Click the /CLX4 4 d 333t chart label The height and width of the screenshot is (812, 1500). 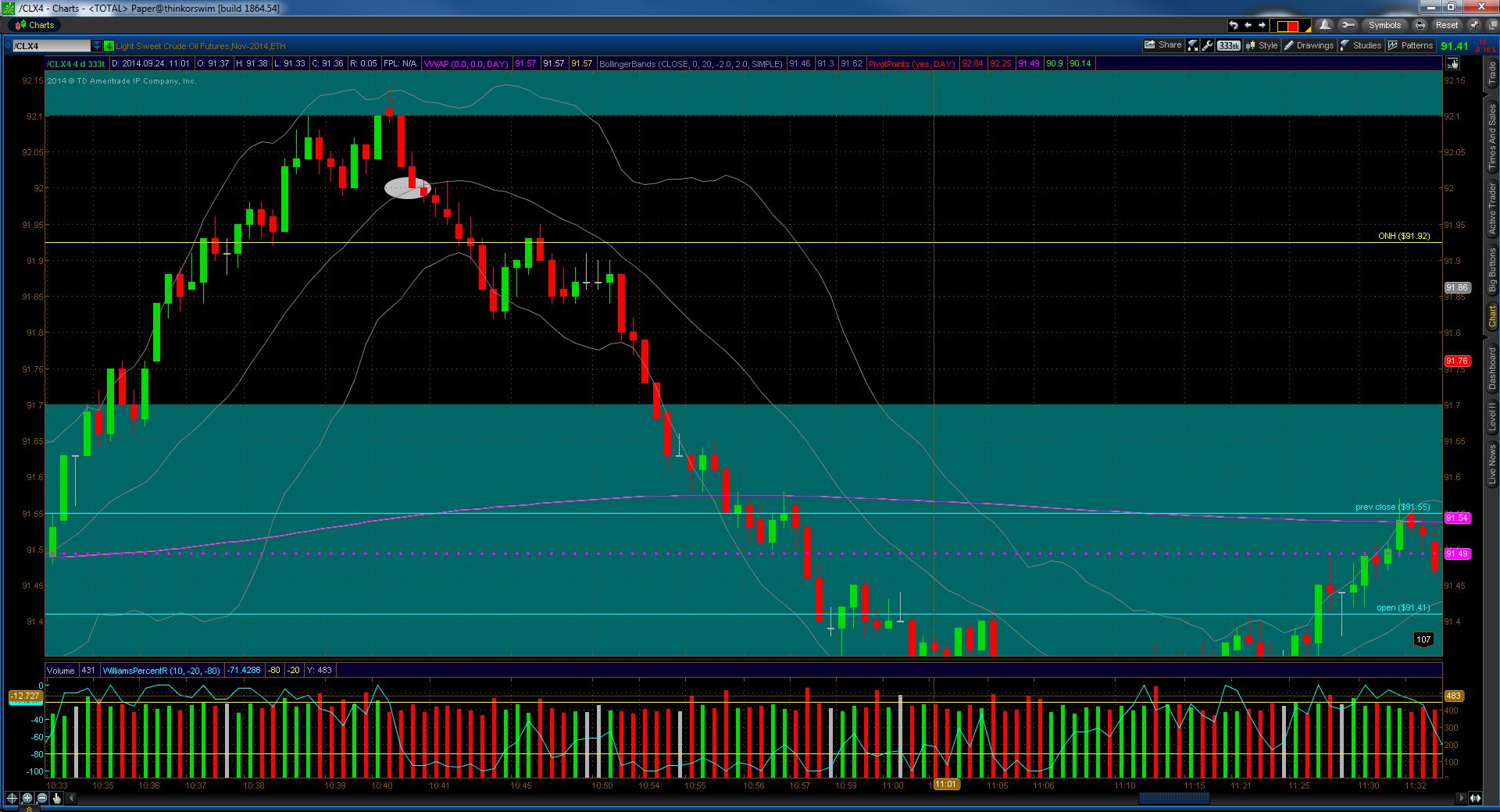point(76,64)
